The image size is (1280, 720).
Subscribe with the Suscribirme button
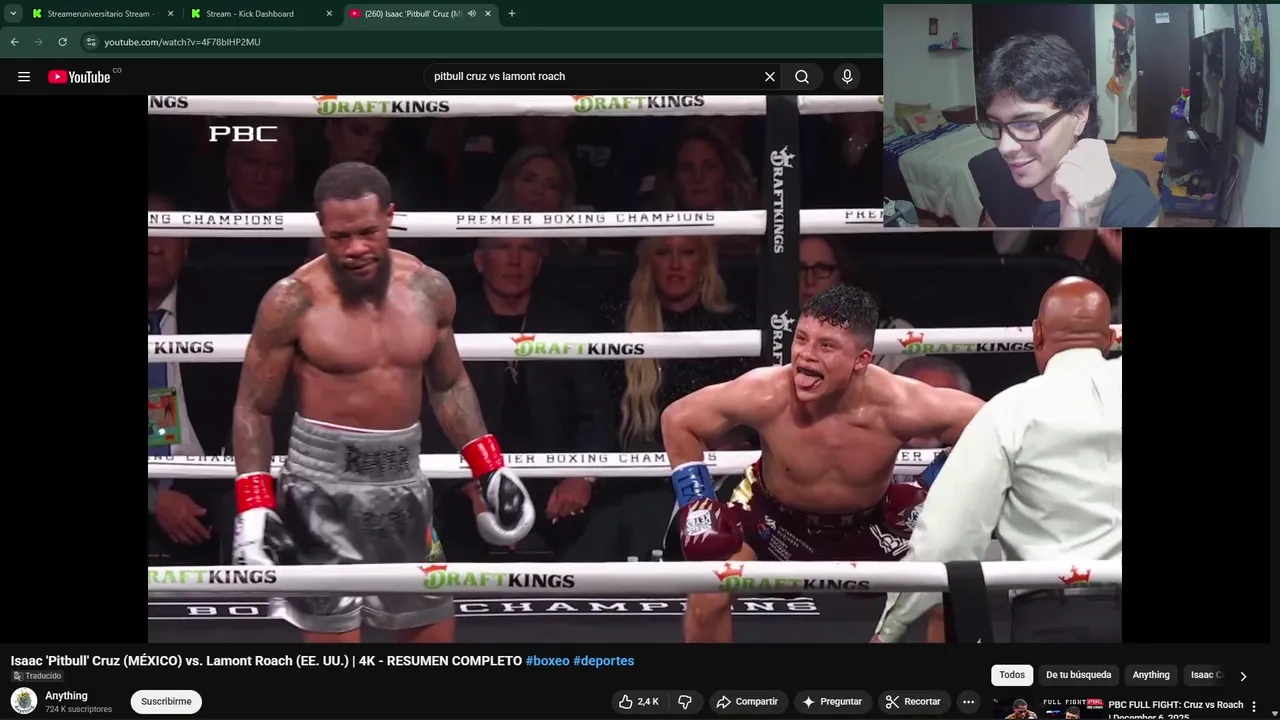click(x=166, y=702)
